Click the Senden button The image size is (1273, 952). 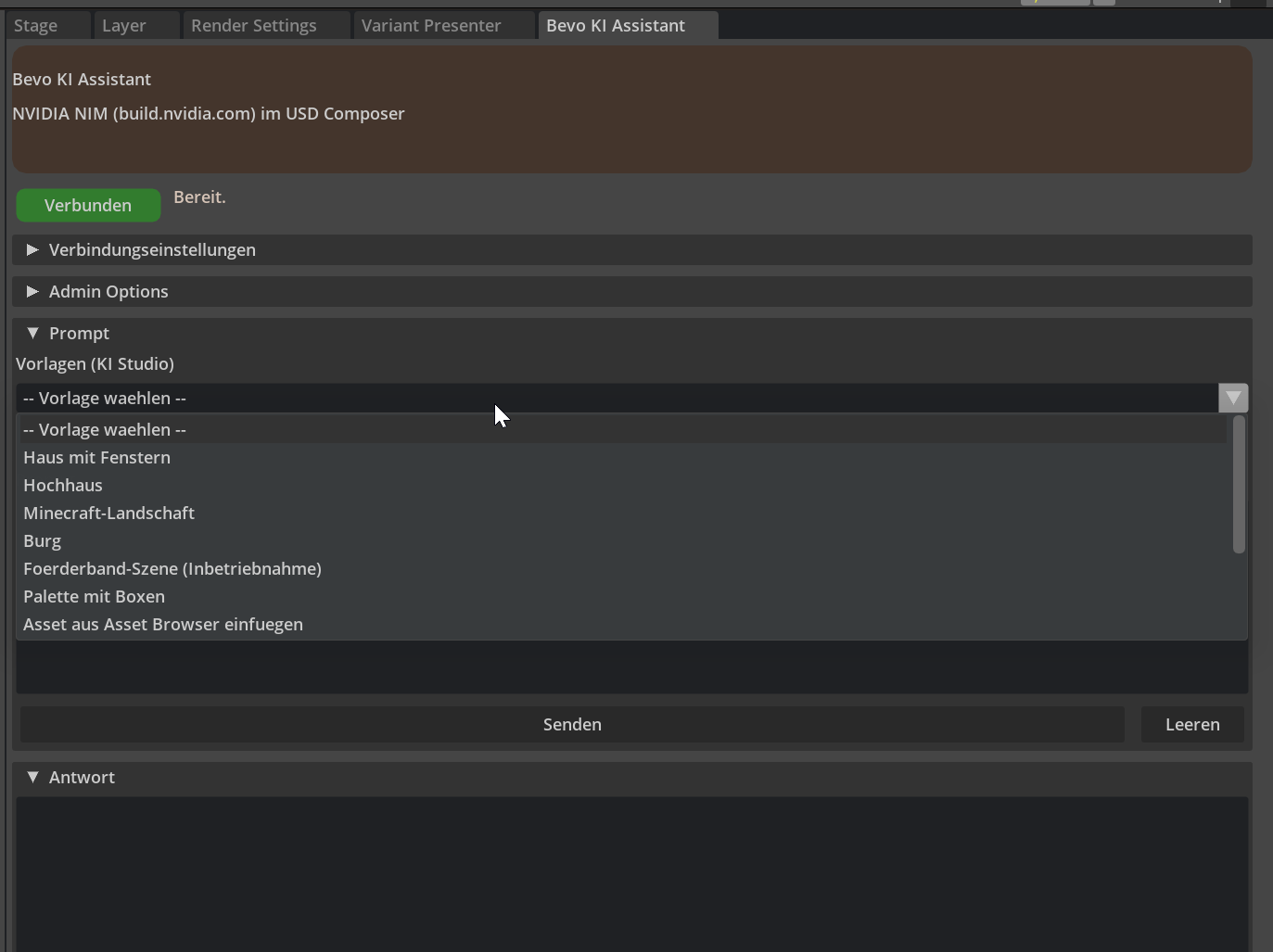coord(572,724)
